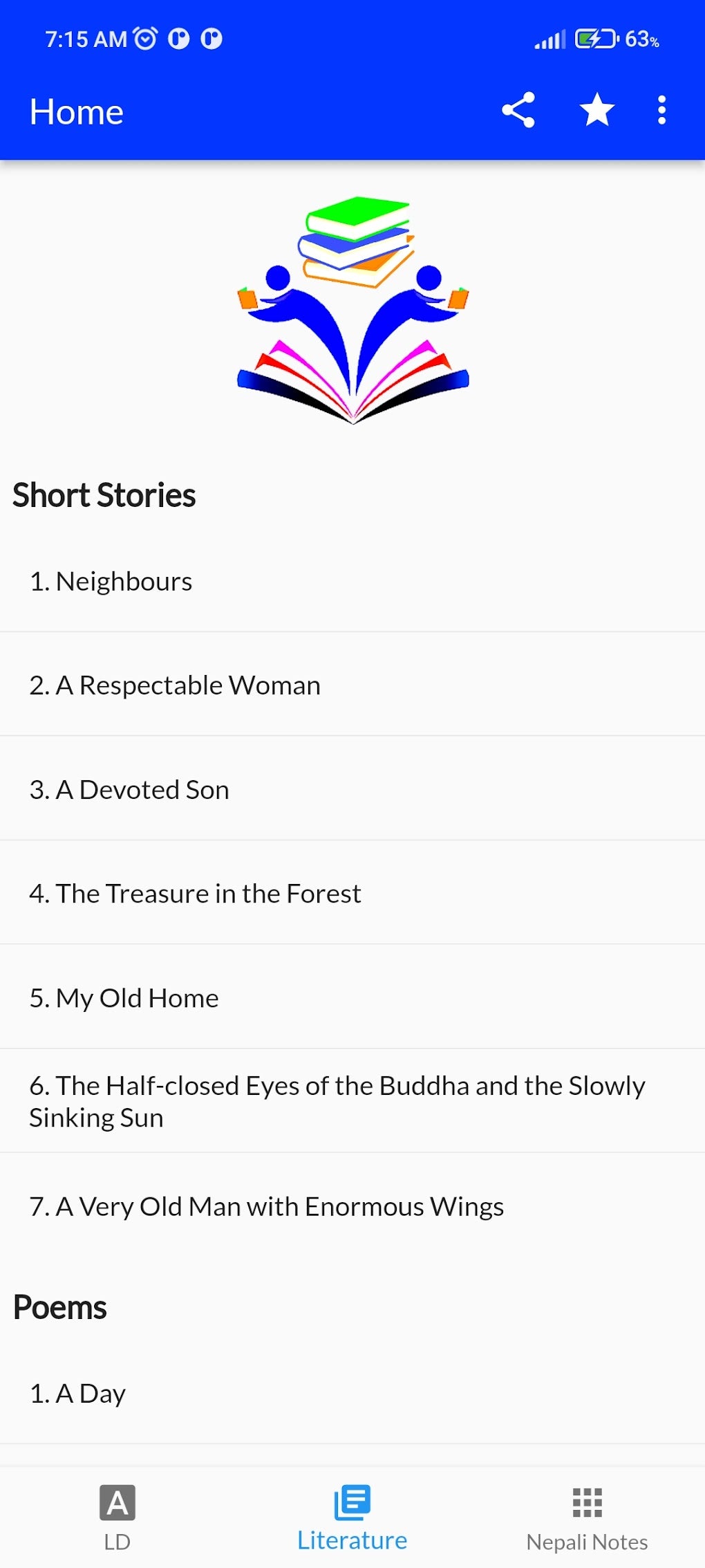The height and width of the screenshot is (1568, 705).
Task: Tap the Literature tab icon
Action: (x=352, y=1502)
